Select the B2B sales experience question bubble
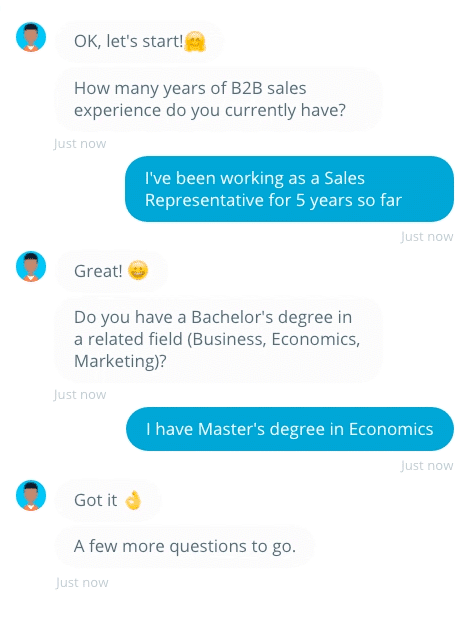 point(218,99)
